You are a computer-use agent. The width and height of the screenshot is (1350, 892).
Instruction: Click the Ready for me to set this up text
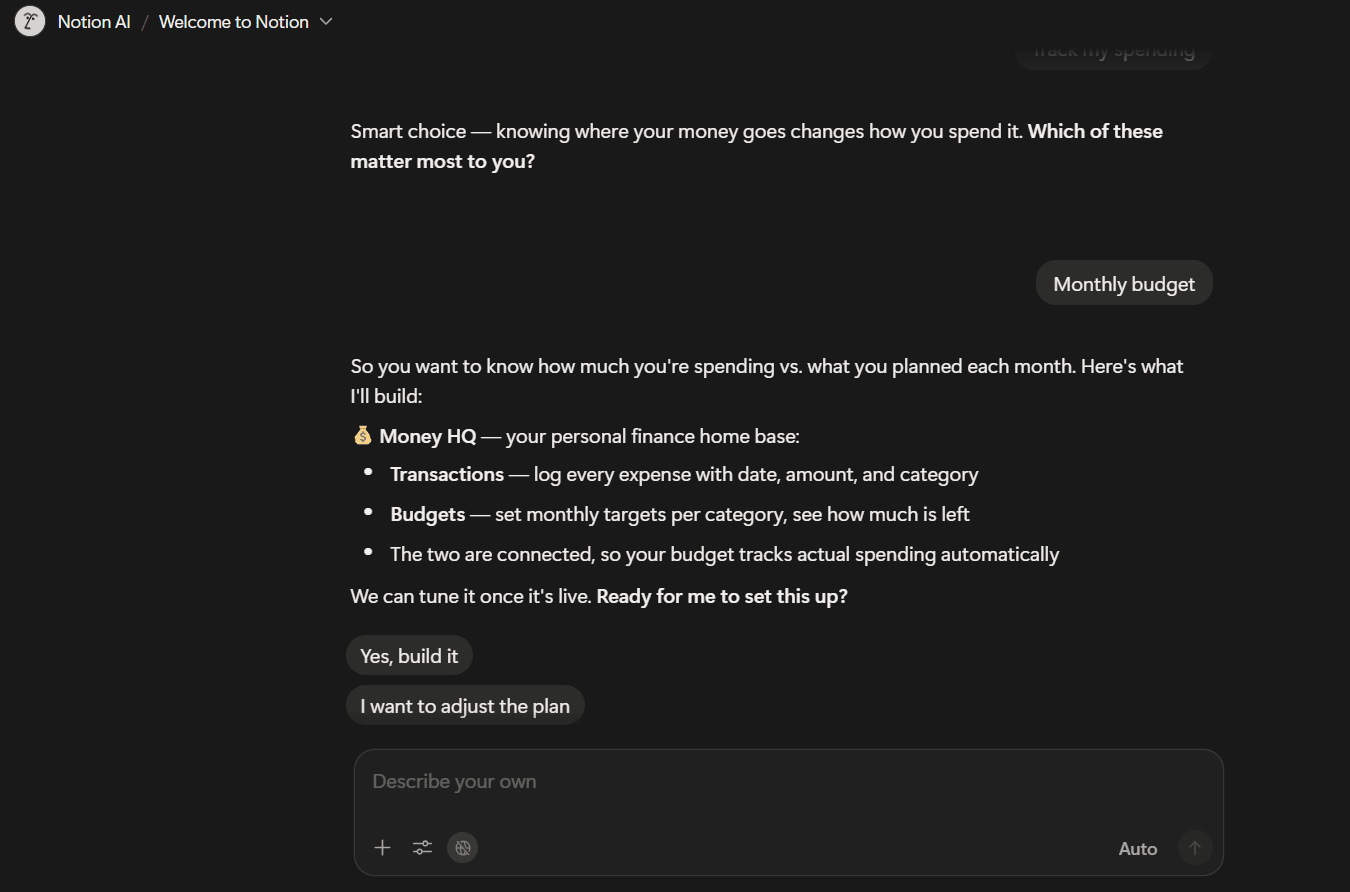722,596
